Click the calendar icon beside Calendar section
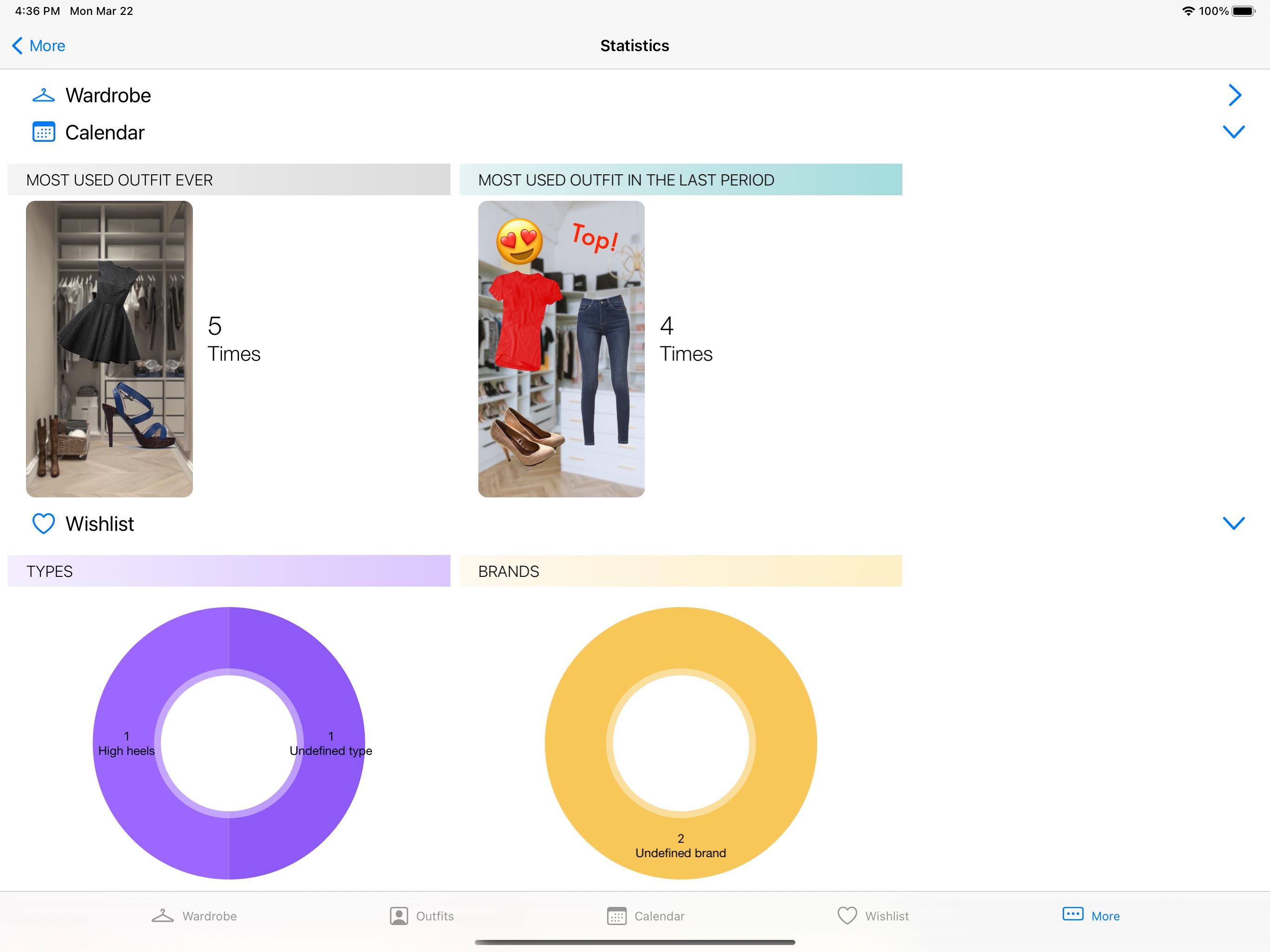This screenshot has height=952, width=1270. point(44,132)
